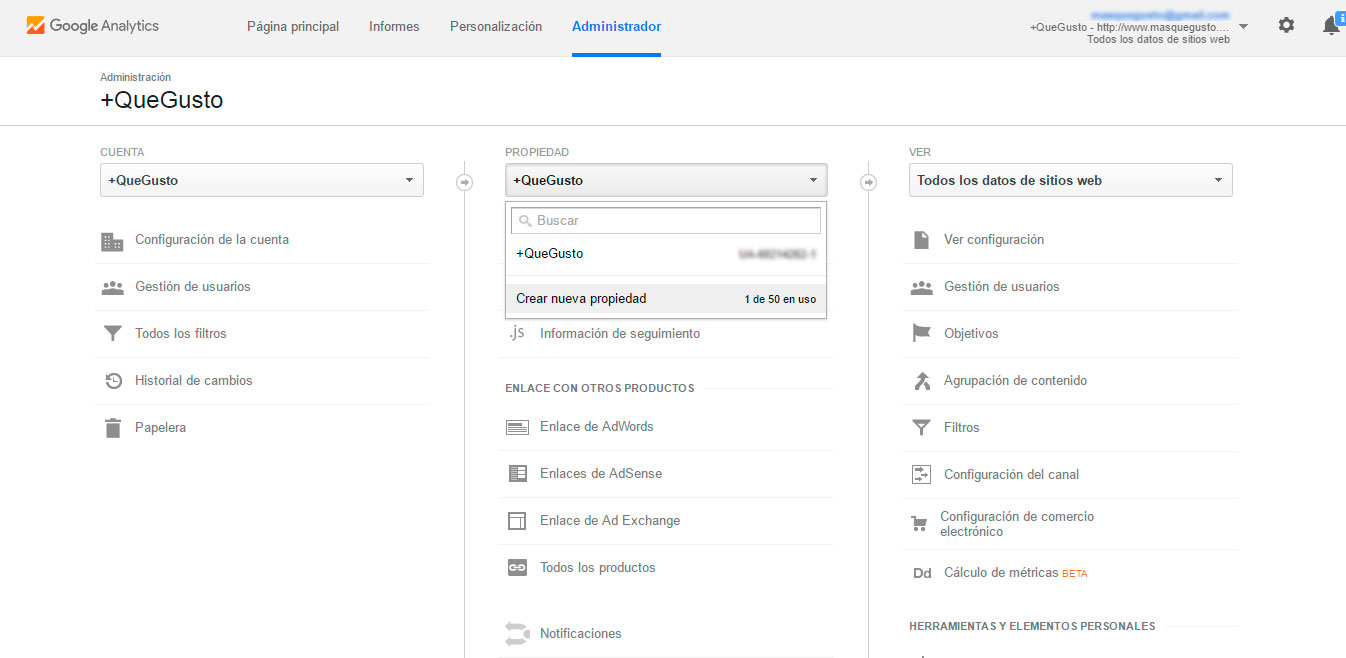Click the arrow between Propiedad and Ver
Screen dimensions: 1346x658
(868, 182)
